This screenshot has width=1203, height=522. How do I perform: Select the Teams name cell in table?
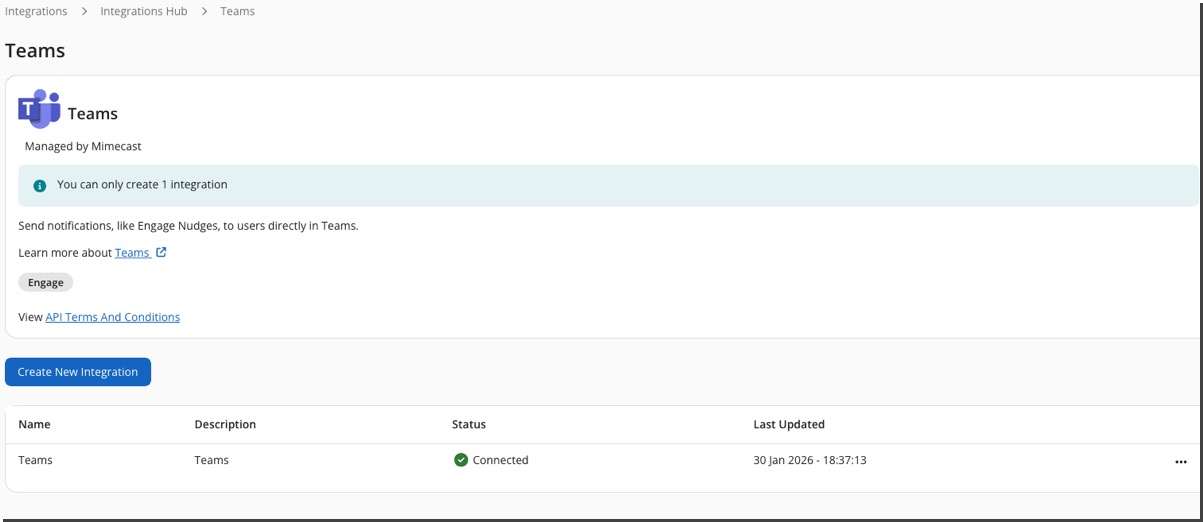point(36,460)
